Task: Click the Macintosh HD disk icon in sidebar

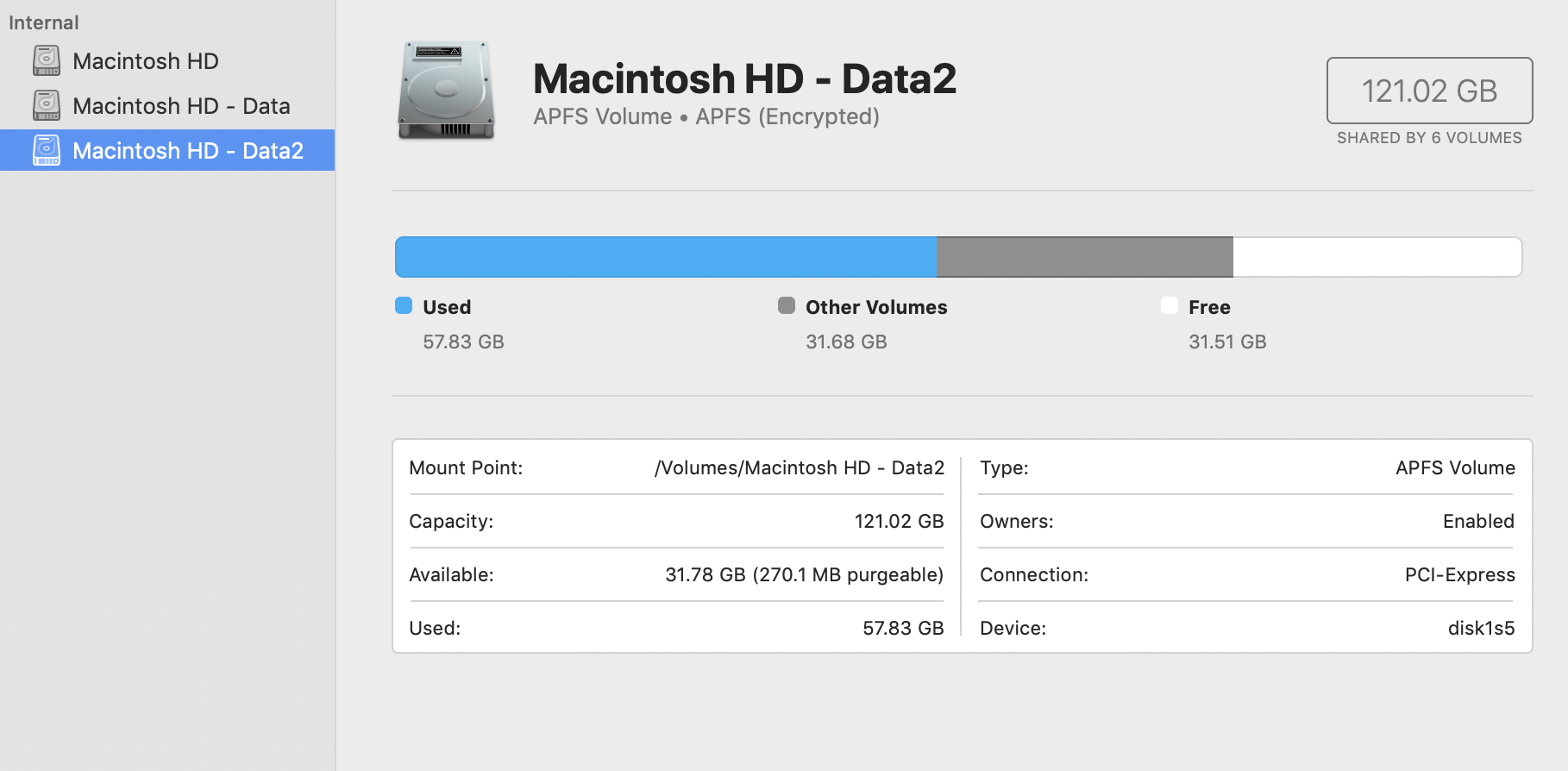Action: 47,61
